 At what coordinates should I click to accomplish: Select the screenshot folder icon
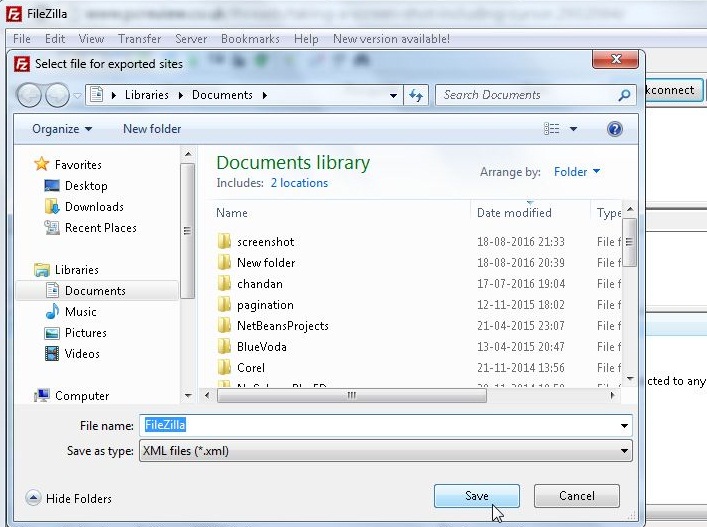224,242
